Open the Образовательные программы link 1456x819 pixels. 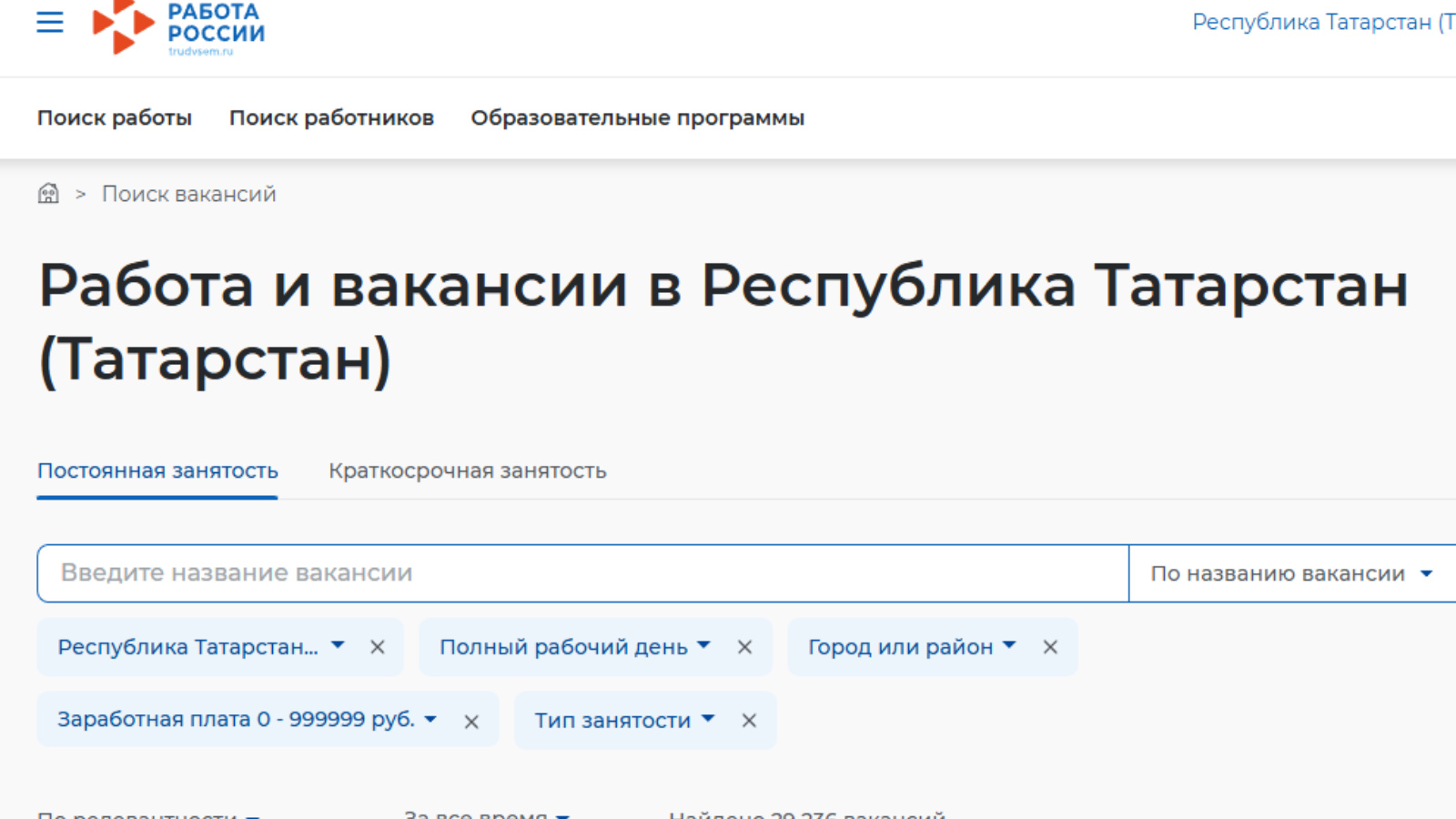(637, 118)
